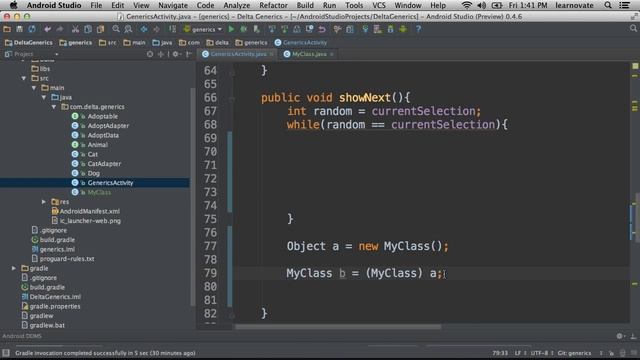Screen dimensions: 640x360
Task: Click the java breadcrumb item
Action: (162, 42)
